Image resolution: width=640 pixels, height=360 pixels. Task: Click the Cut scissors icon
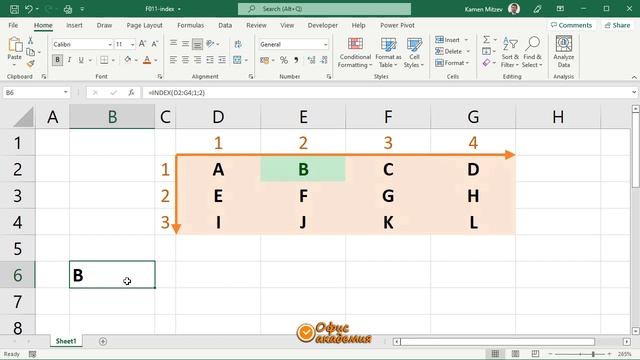pos(30,40)
